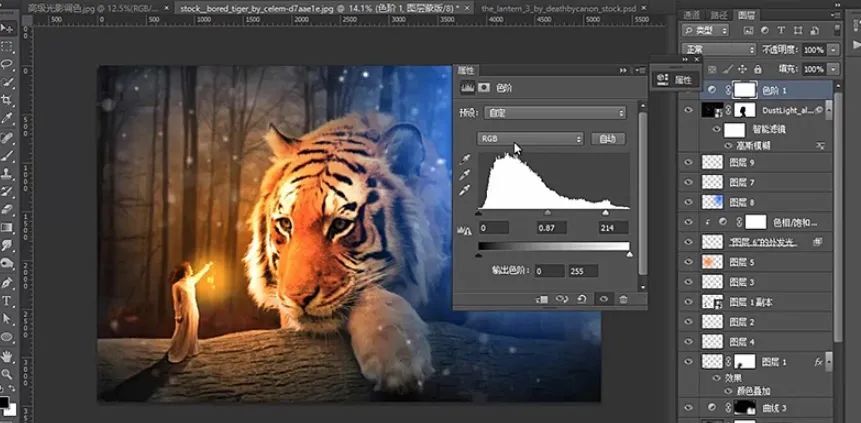Select the Type (T) tool
Screen dimensions: 861x423
click(8, 300)
